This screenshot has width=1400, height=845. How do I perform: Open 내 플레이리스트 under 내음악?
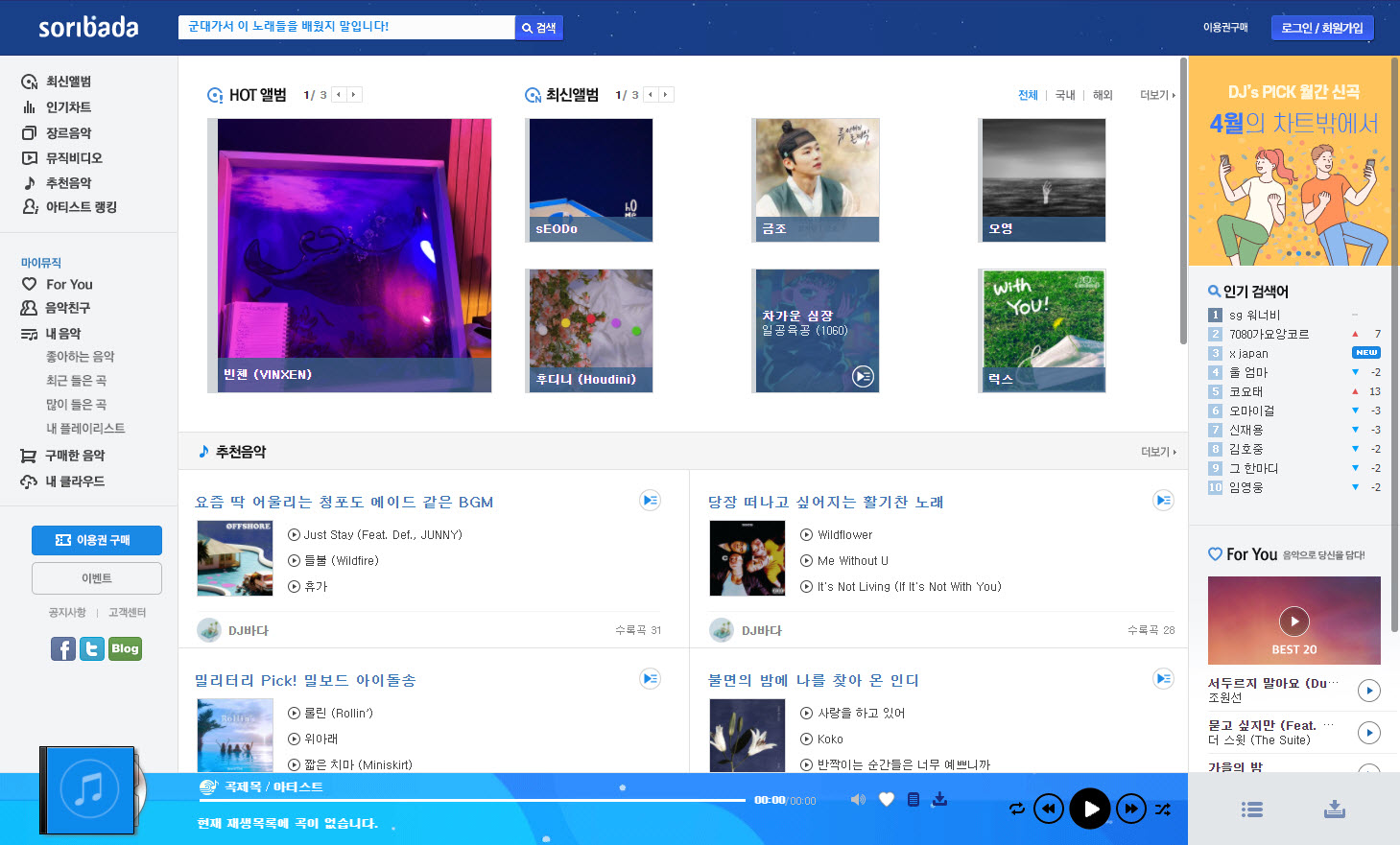tap(85, 429)
